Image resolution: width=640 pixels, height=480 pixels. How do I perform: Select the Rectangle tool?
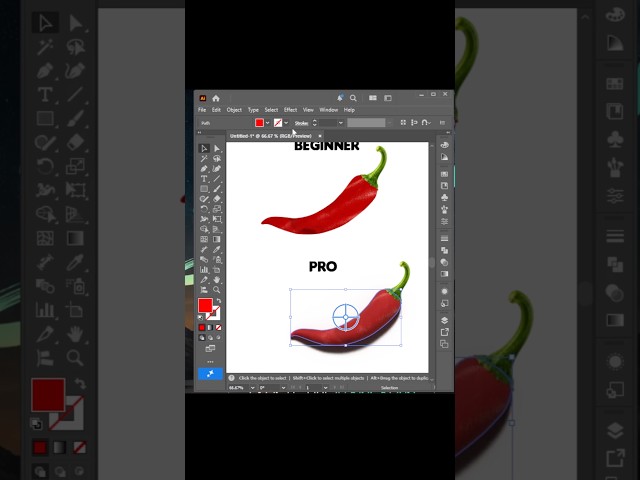(204, 189)
